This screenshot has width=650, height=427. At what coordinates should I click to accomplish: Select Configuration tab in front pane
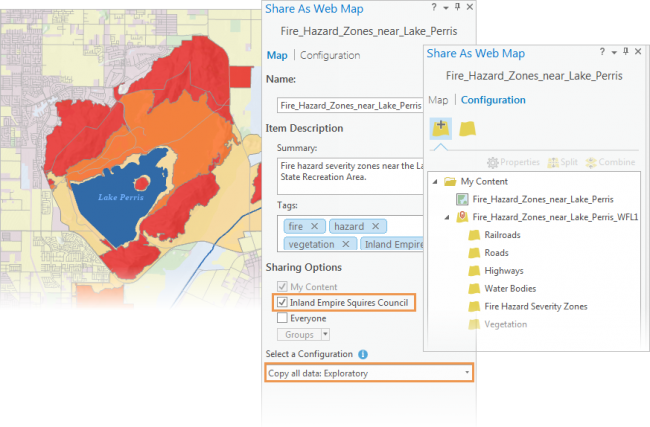[x=493, y=100]
